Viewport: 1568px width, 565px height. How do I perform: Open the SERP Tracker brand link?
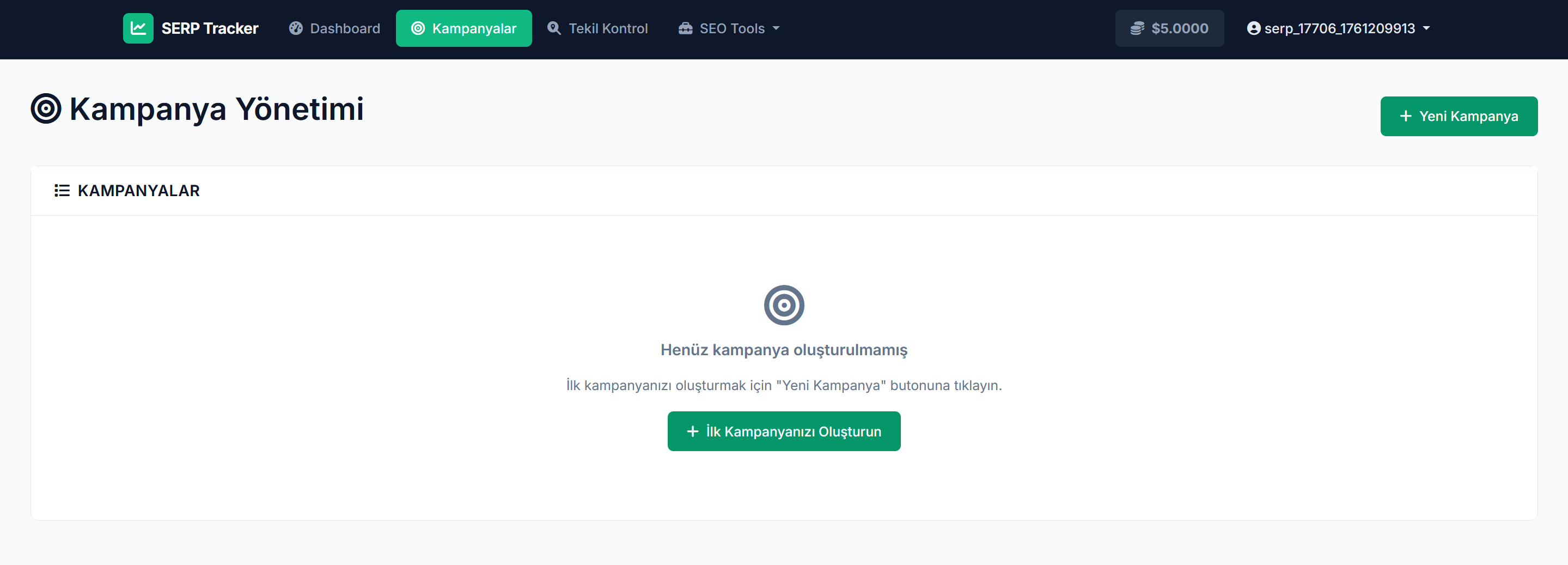[191, 29]
